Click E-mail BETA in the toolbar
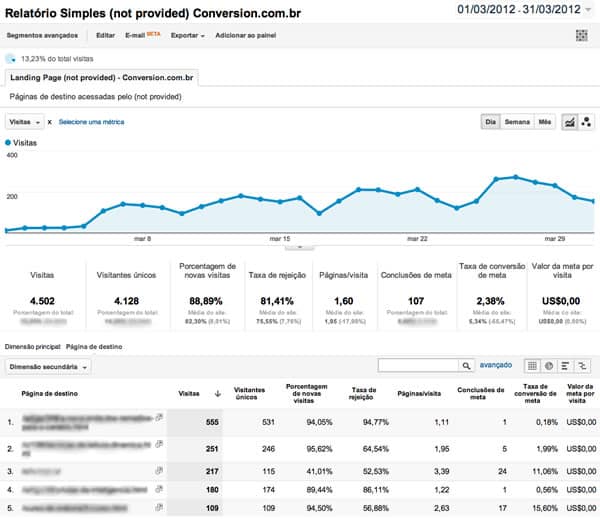 (x=142, y=35)
